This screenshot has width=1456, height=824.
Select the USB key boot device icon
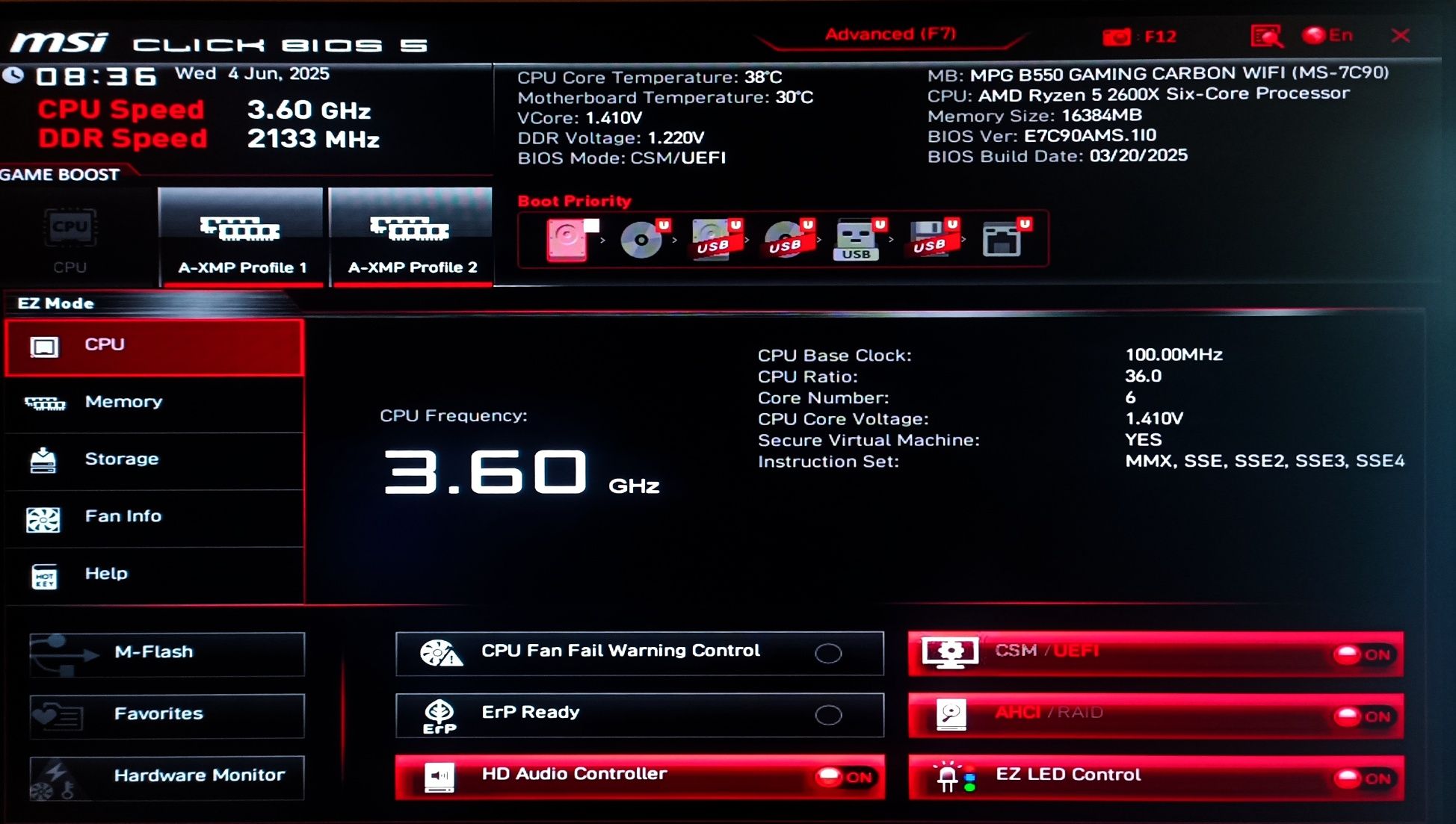click(x=859, y=239)
